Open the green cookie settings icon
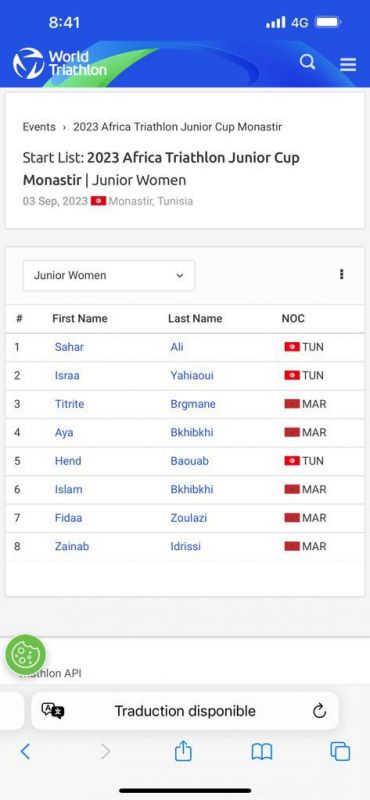Image resolution: width=370 pixels, height=800 pixels. click(26, 655)
